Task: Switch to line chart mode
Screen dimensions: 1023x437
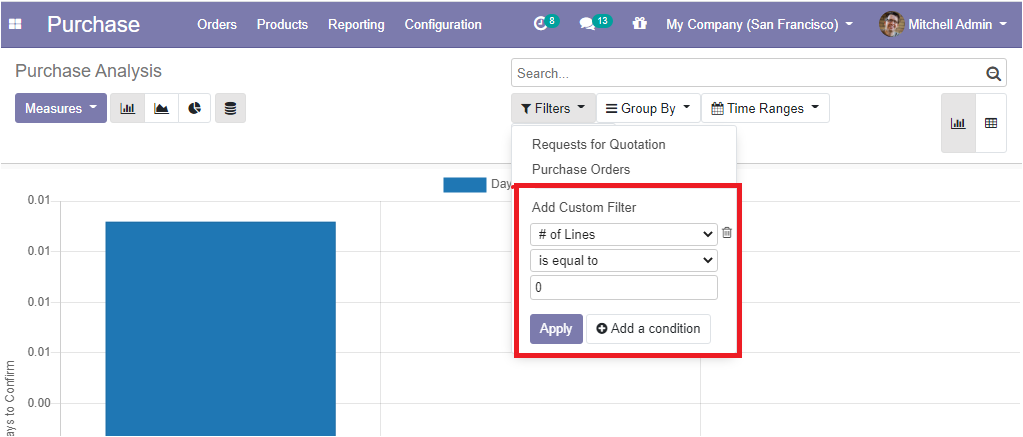Action: click(161, 108)
